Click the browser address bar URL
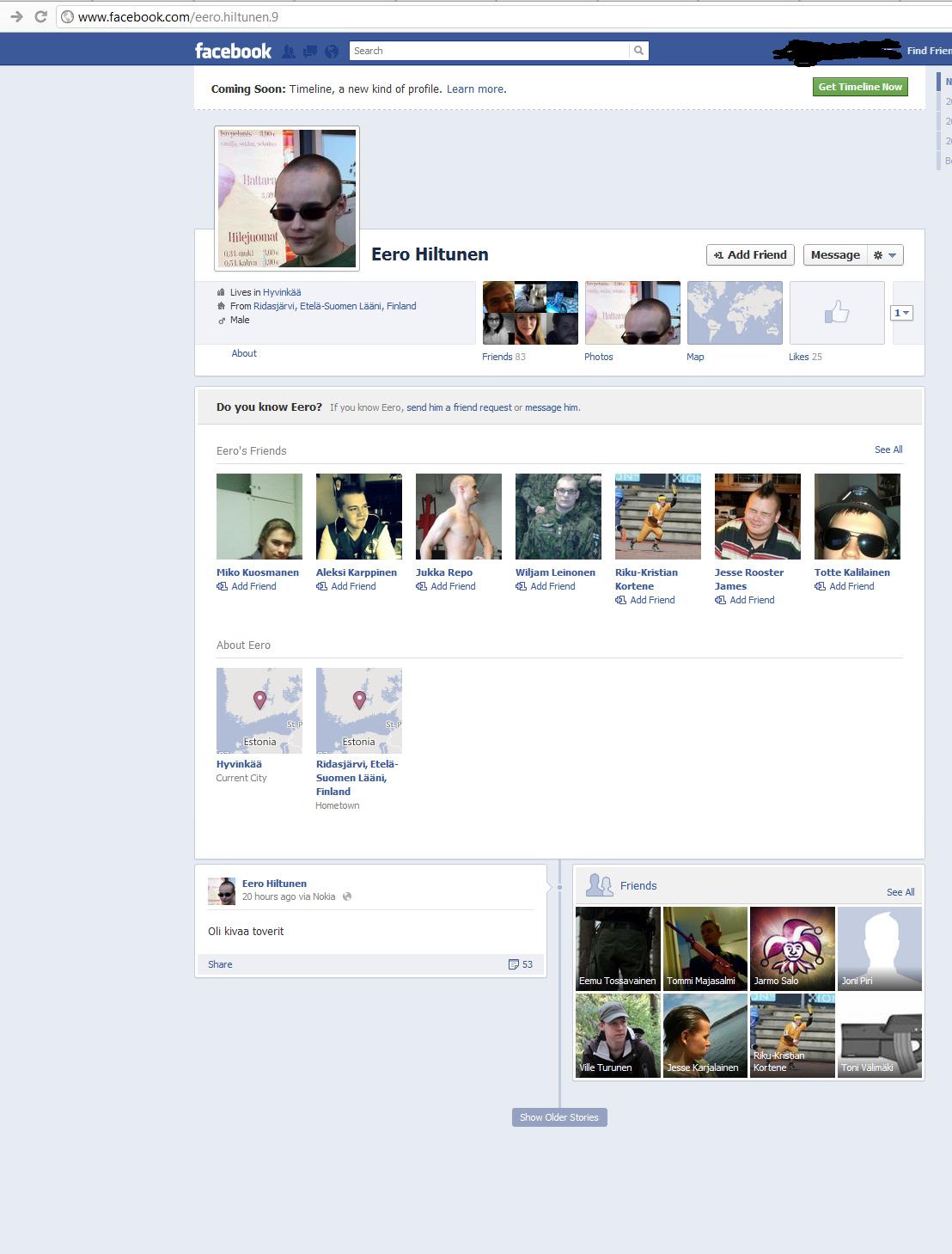Screen dimensions: 952x1254 tap(178, 16)
